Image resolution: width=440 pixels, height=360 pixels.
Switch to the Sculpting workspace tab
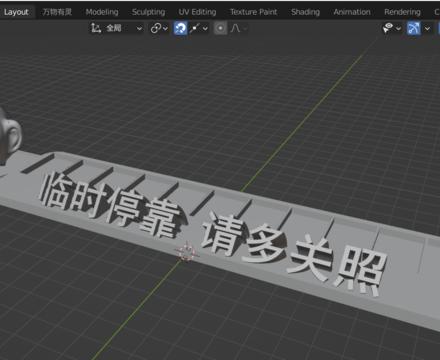[x=148, y=12]
